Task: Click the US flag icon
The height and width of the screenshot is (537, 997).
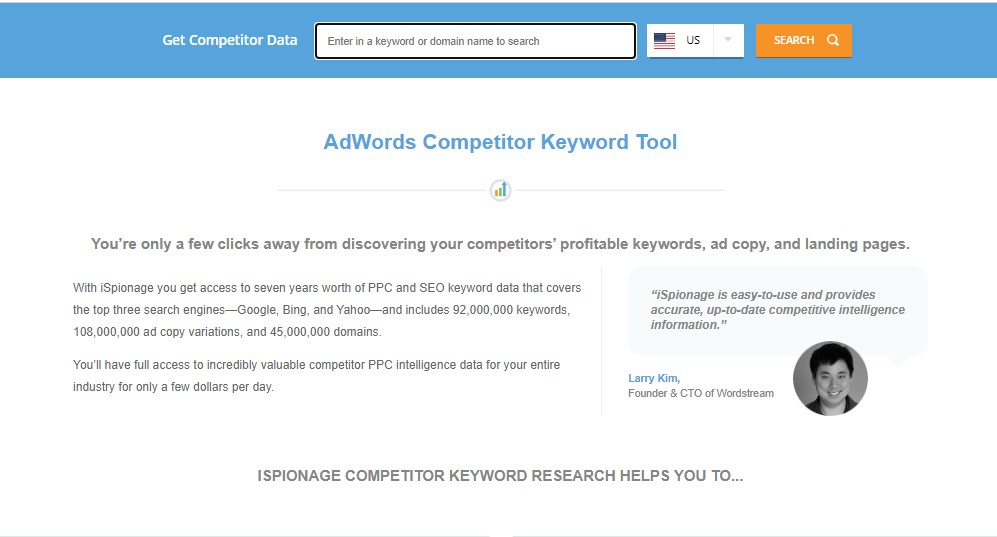Action: (x=664, y=41)
